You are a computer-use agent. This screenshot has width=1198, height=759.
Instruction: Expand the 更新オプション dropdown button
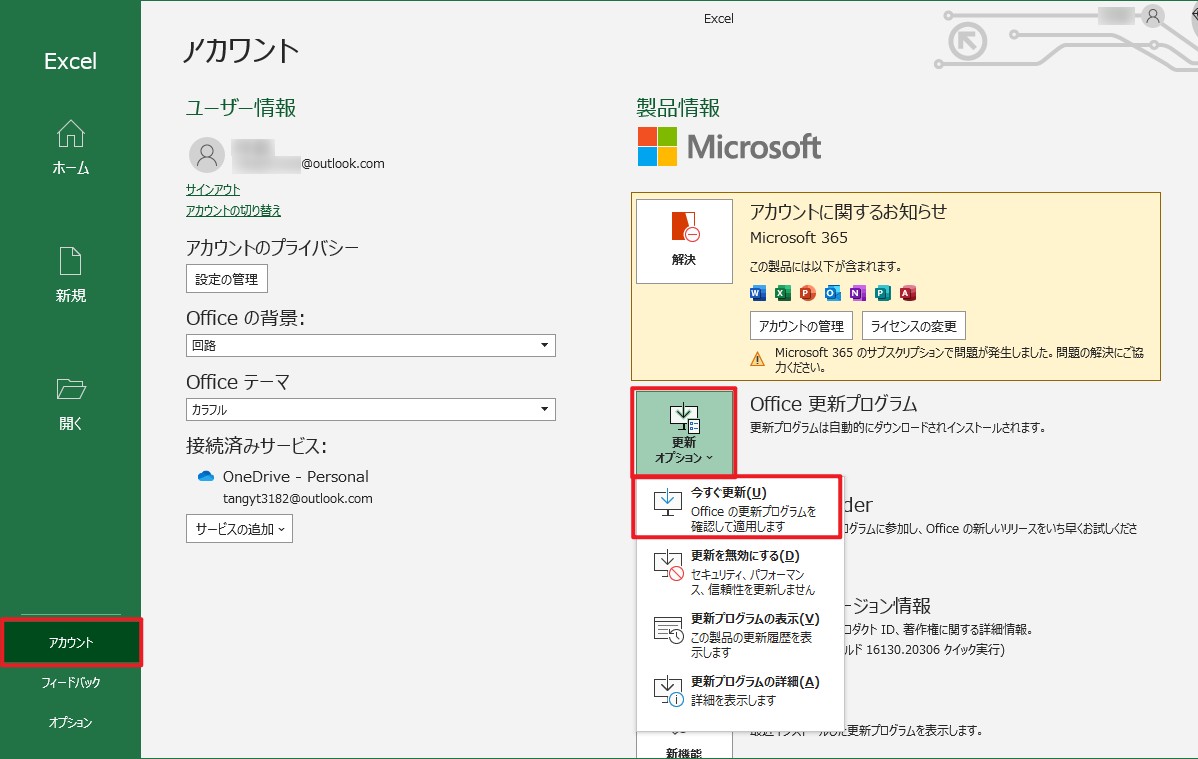[684, 432]
